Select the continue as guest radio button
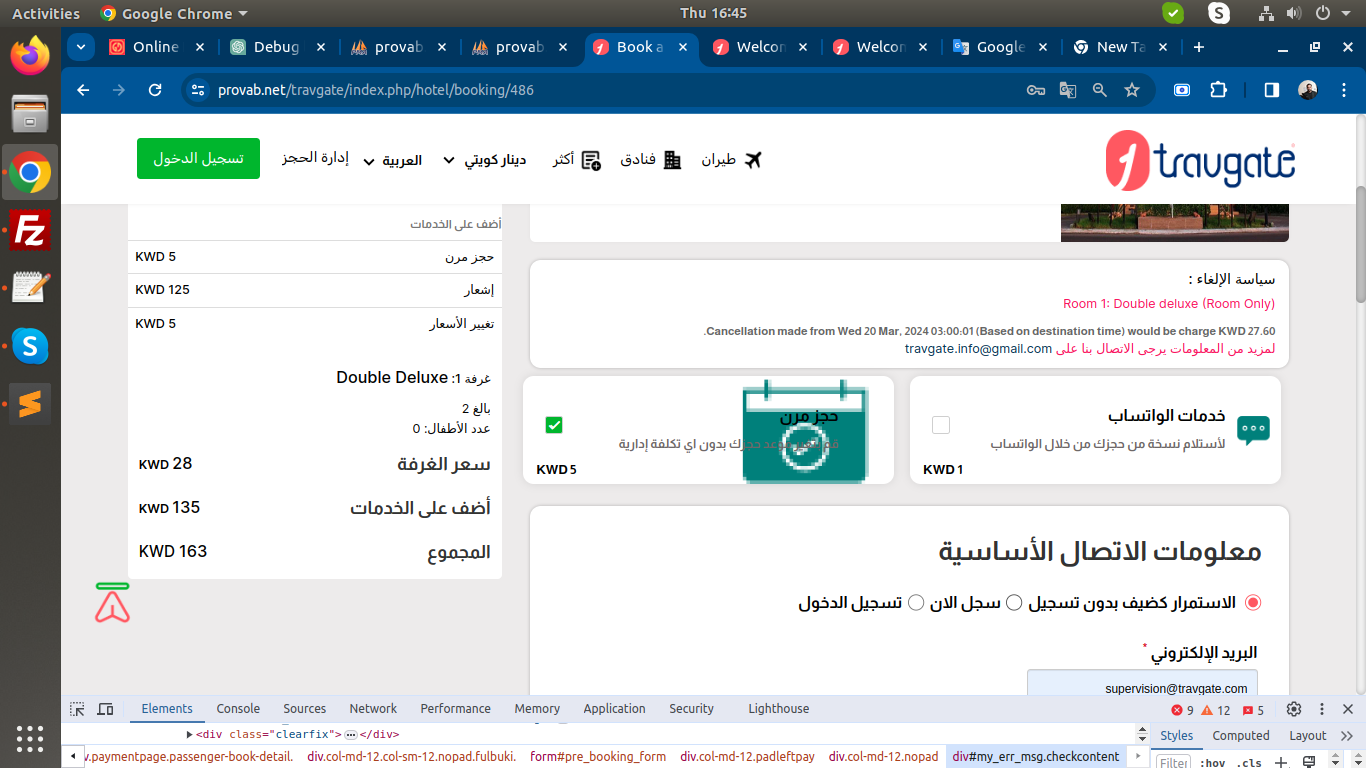1366x768 pixels. (1253, 603)
